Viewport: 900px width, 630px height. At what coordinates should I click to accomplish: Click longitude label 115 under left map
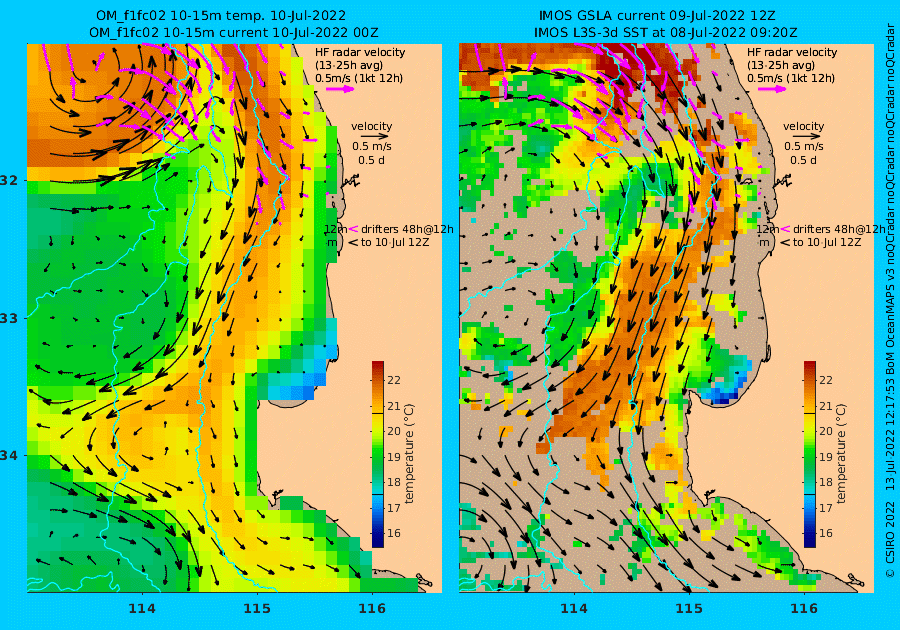[x=257, y=609]
